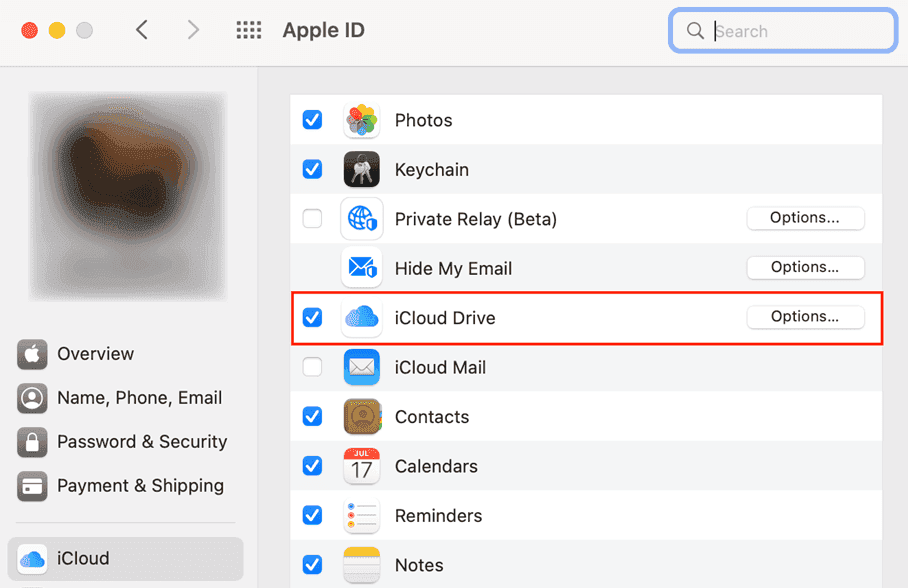Click the Reminders list icon
Image resolution: width=908 pixels, height=588 pixels.
(361, 515)
